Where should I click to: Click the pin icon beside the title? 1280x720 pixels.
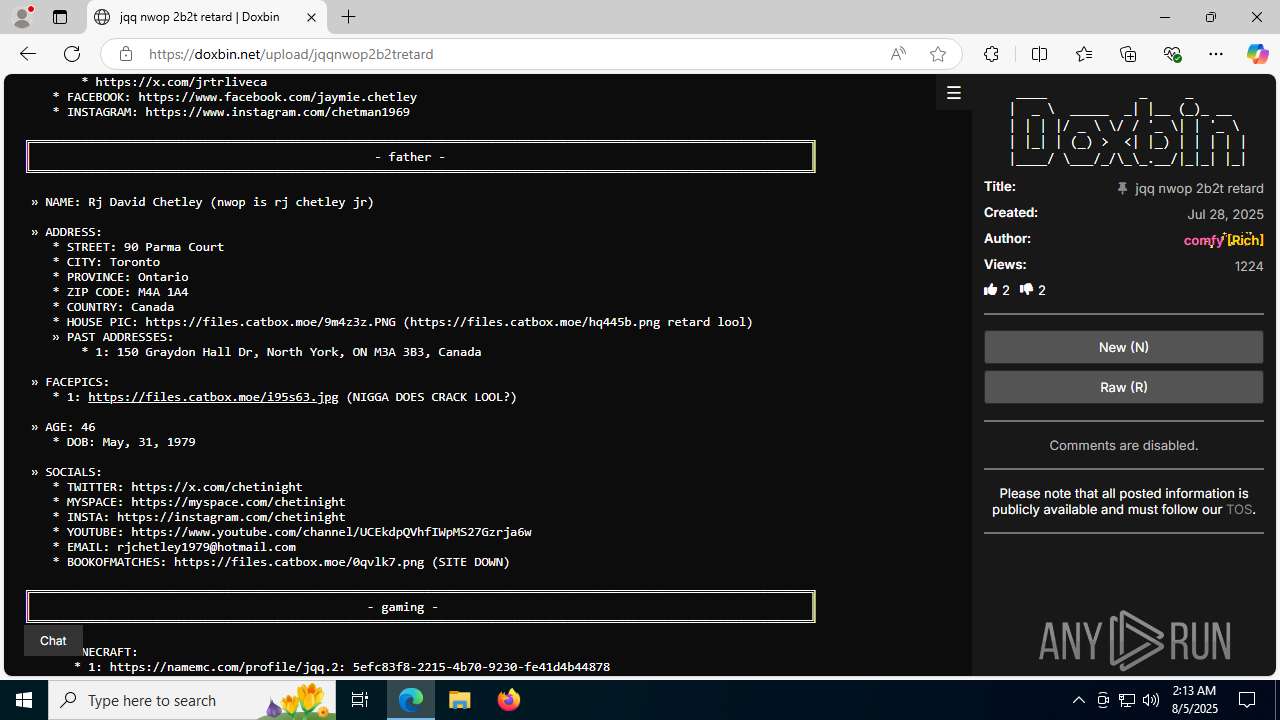[x=1122, y=188]
